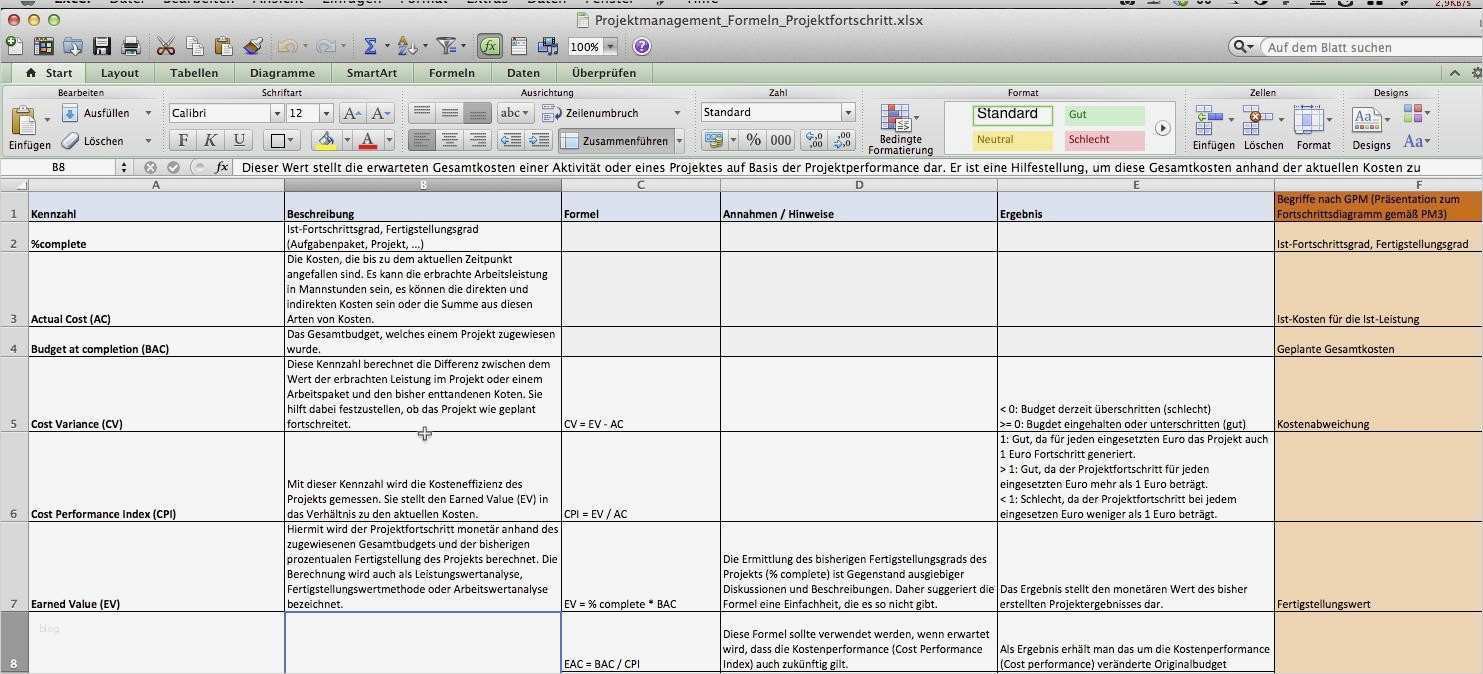
Task: Switch to the Formeln ribbon tab
Action: (451, 72)
